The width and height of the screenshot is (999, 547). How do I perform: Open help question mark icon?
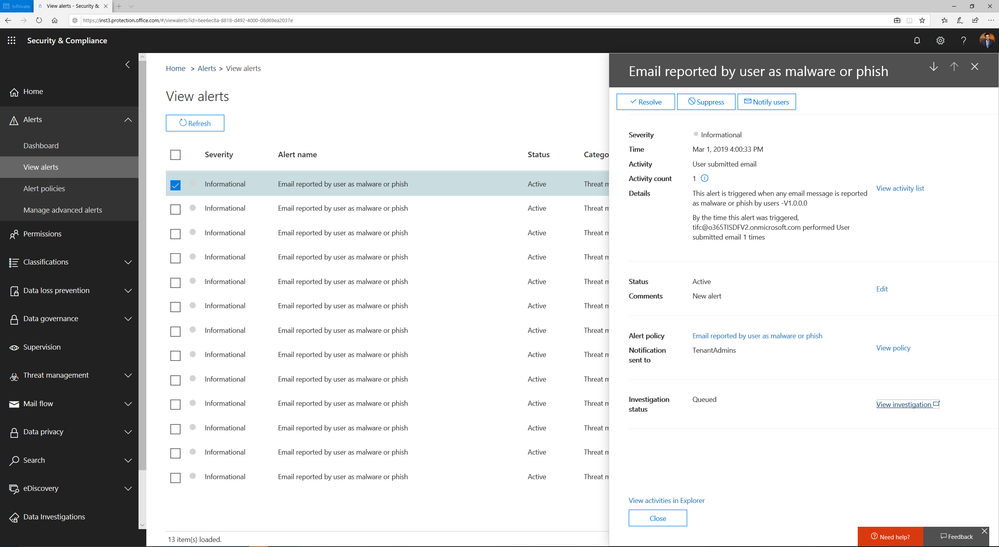click(963, 40)
